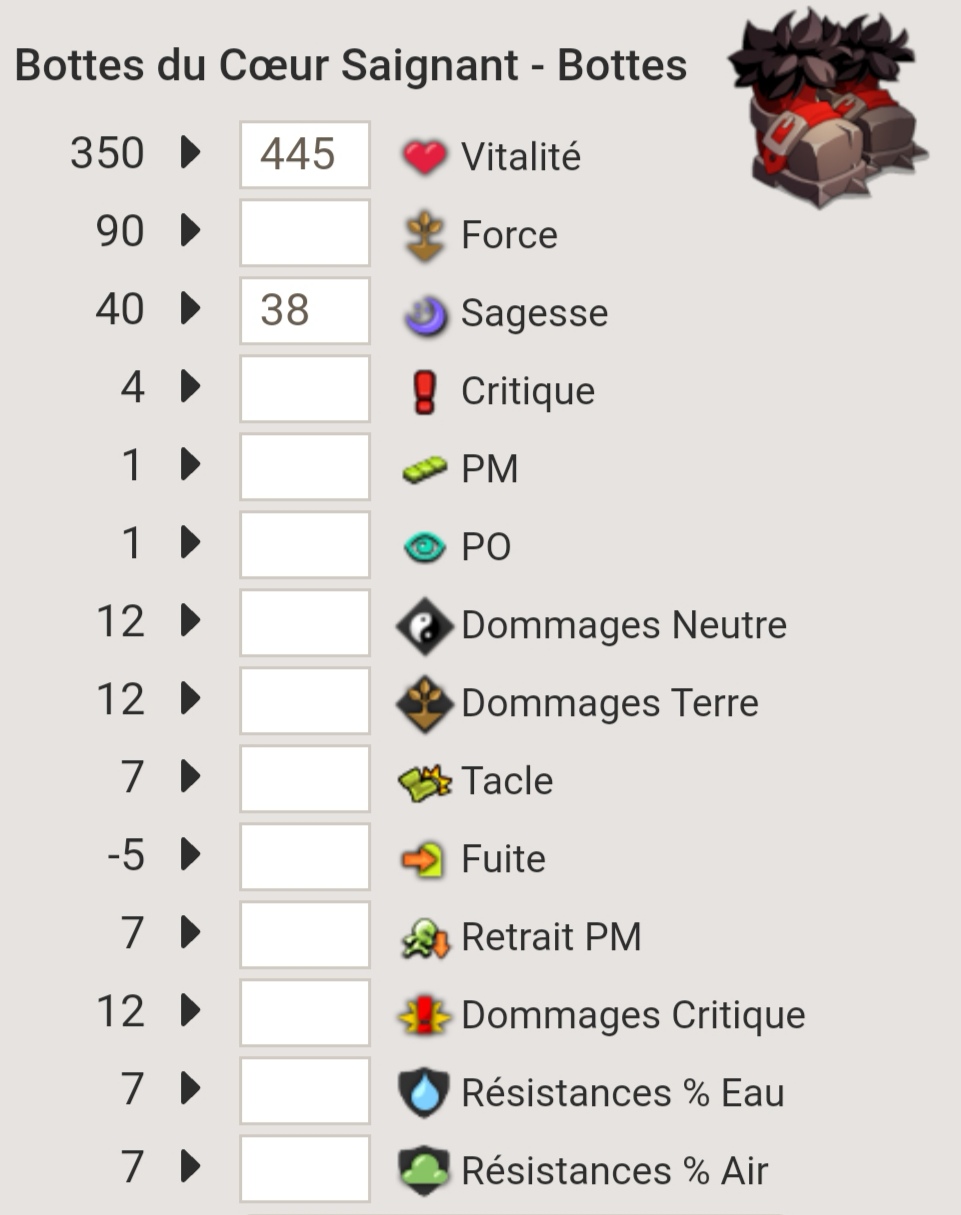Click the Bottes du Cœur Saignant item image
This screenshot has height=1215, width=961.
(831, 108)
